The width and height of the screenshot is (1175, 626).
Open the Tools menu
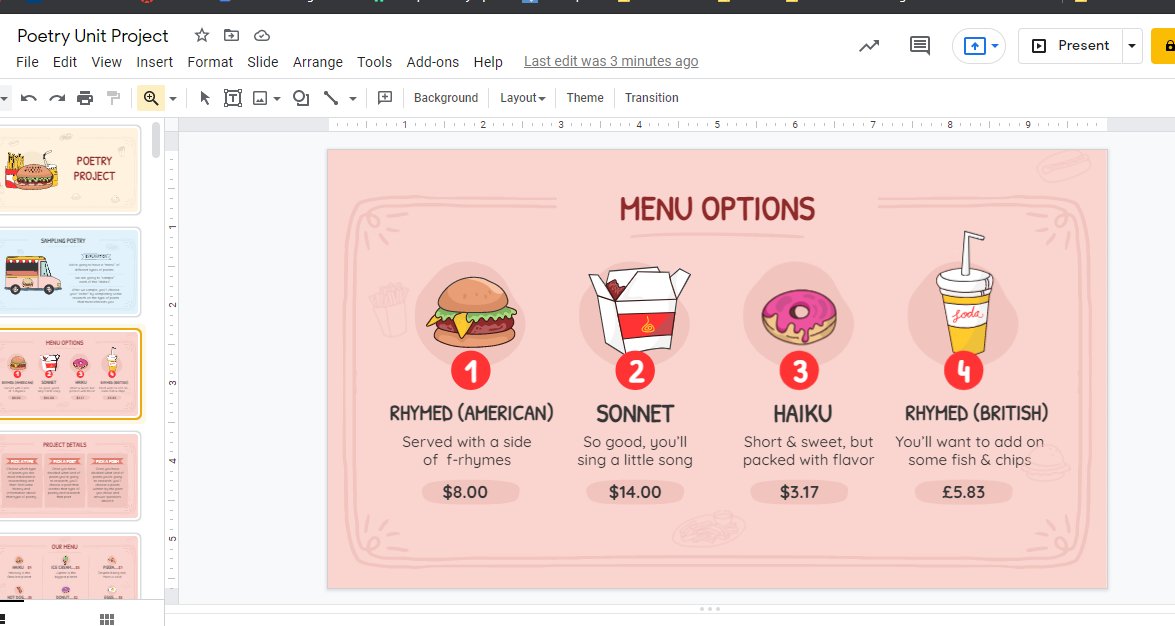click(x=374, y=62)
